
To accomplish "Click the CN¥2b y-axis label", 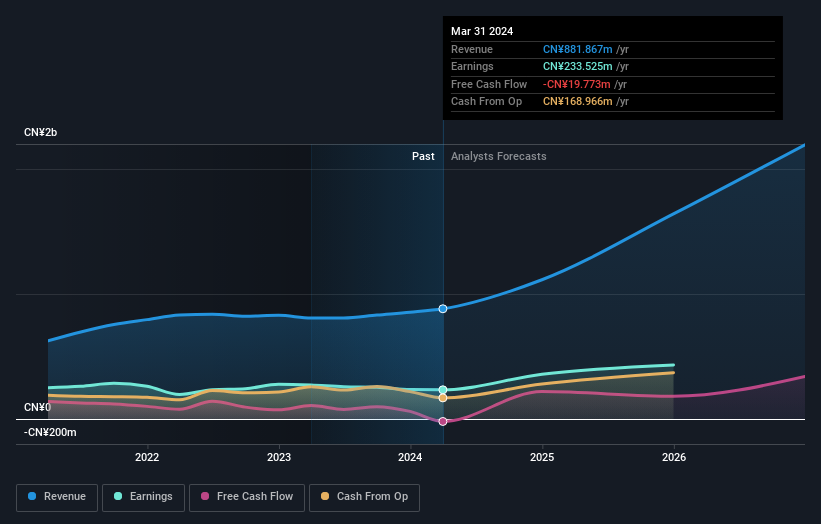I will (x=40, y=132).
